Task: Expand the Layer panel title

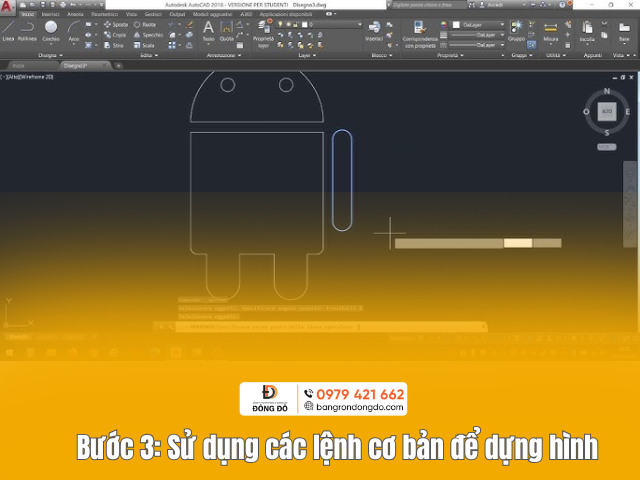Action: pyautogui.click(x=307, y=55)
